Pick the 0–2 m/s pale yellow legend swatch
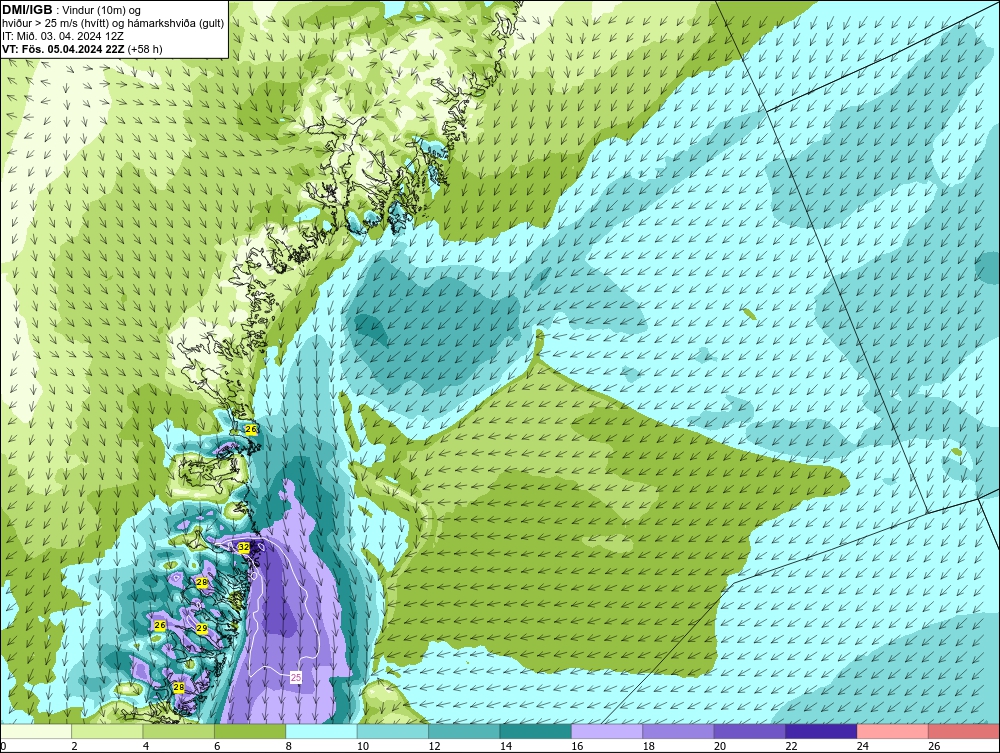The image size is (1000, 753). [x=36, y=731]
